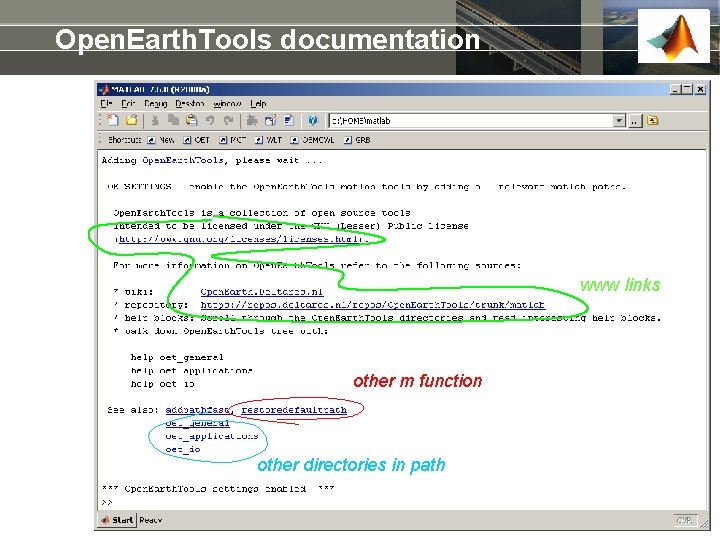Run the DEMOWL shortcut
Screen dimensions: 720x540
pos(313,140)
